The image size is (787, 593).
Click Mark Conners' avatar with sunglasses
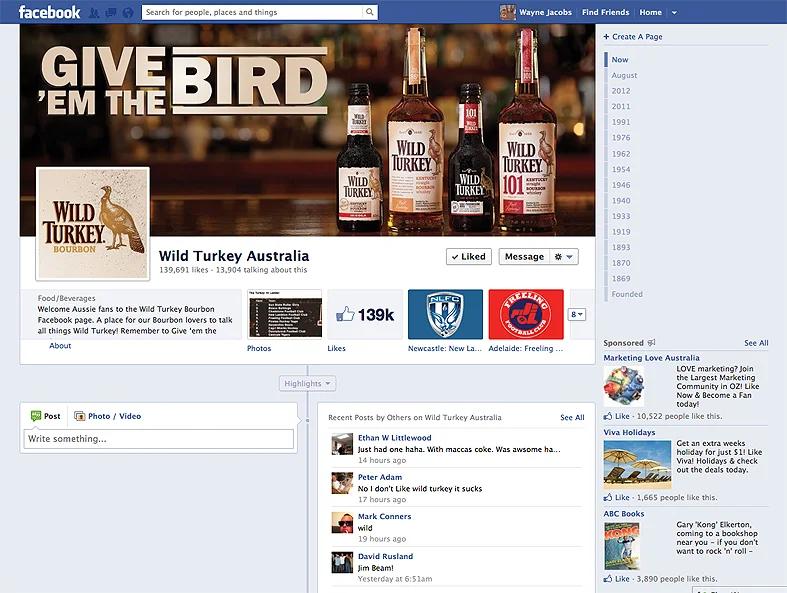point(342,522)
